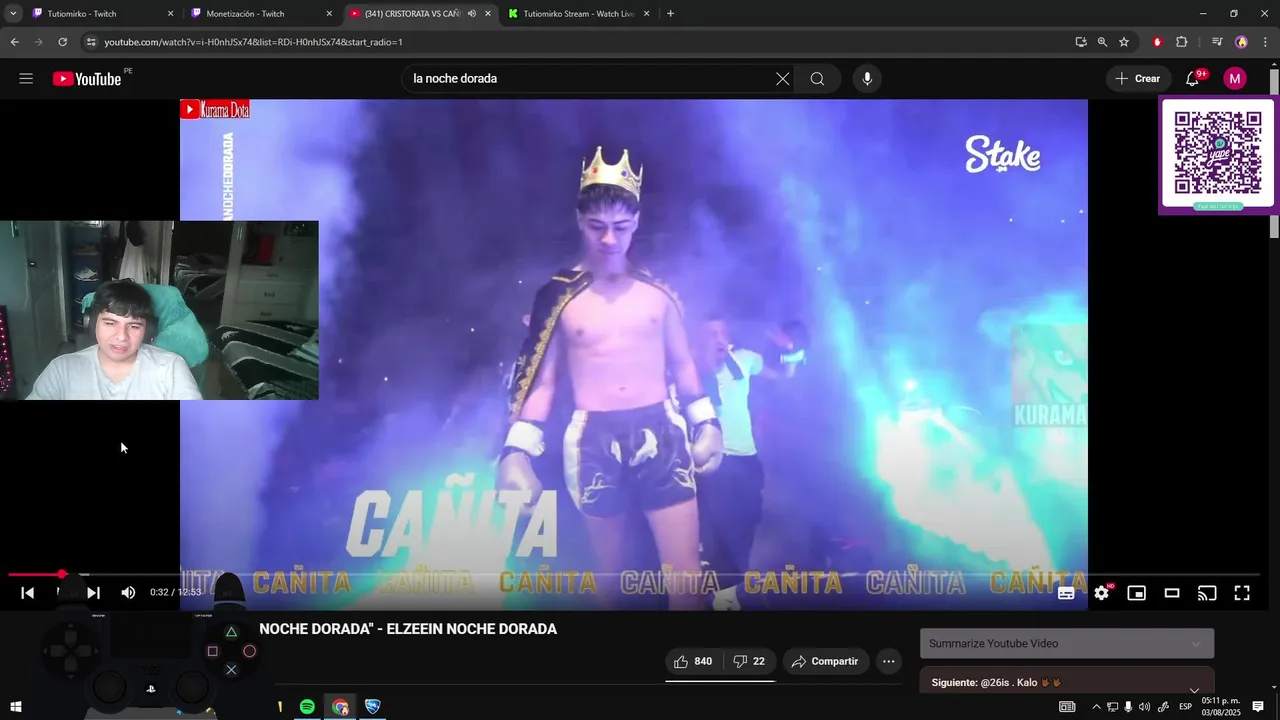Enable miniplayer mode

click(1136, 593)
